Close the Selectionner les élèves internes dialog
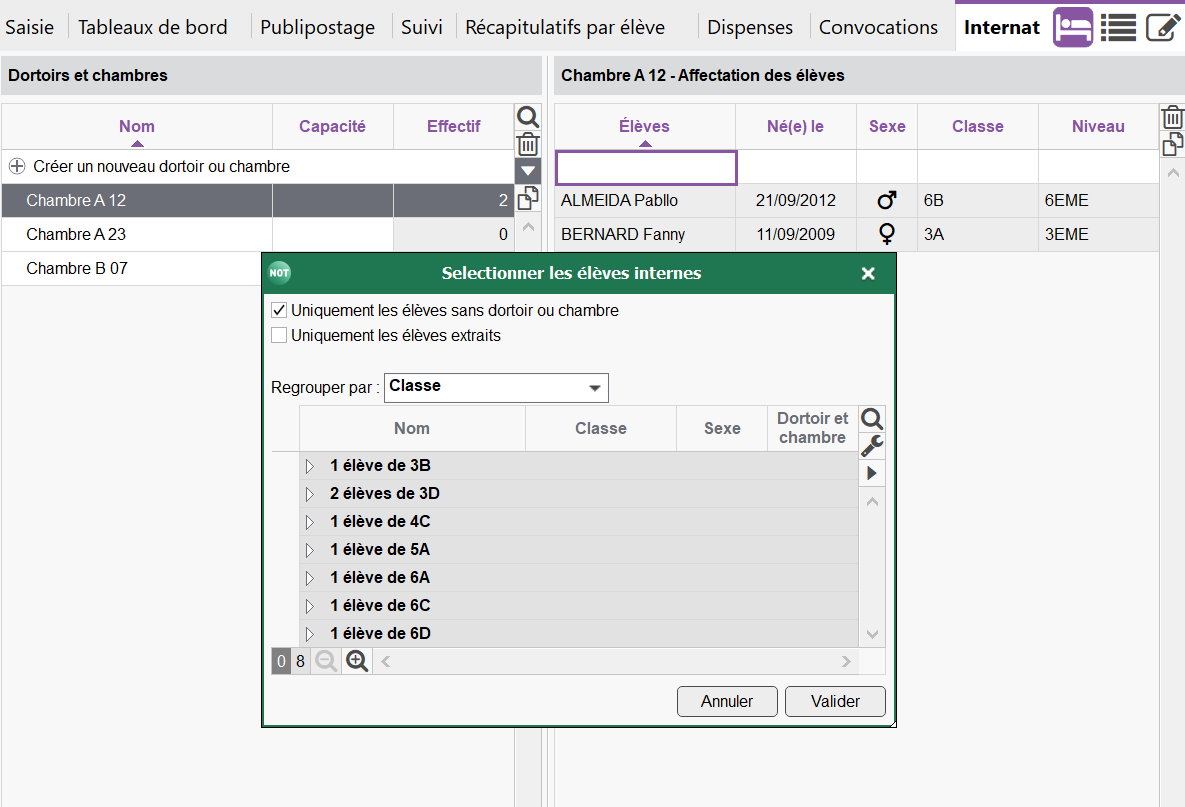 [868, 274]
